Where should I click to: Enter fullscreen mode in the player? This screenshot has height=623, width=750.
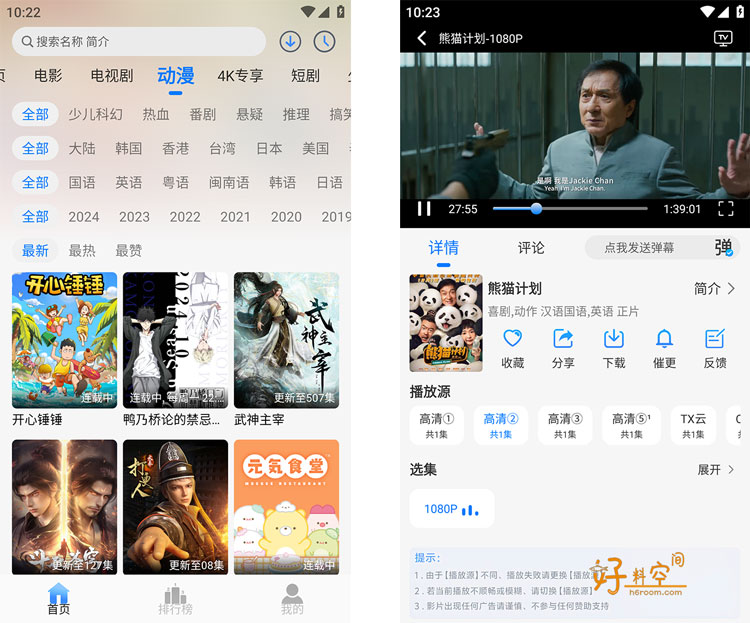pos(726,209)
